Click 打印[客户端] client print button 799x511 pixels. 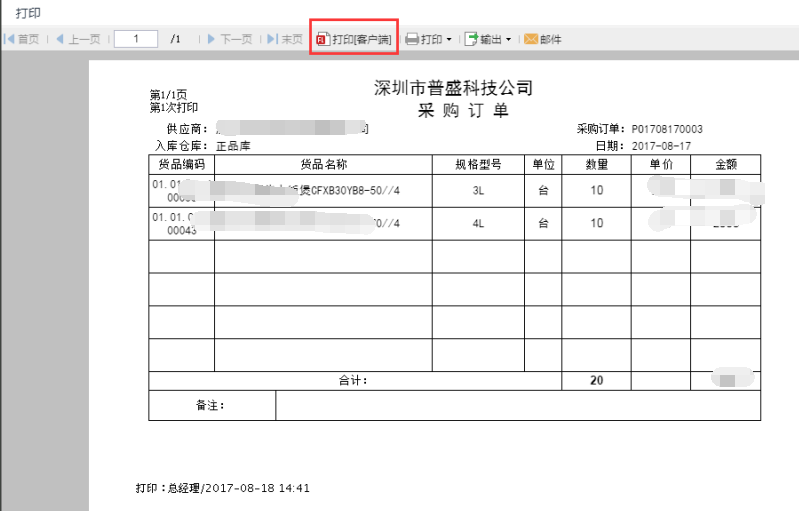click(x=354, y=39)
